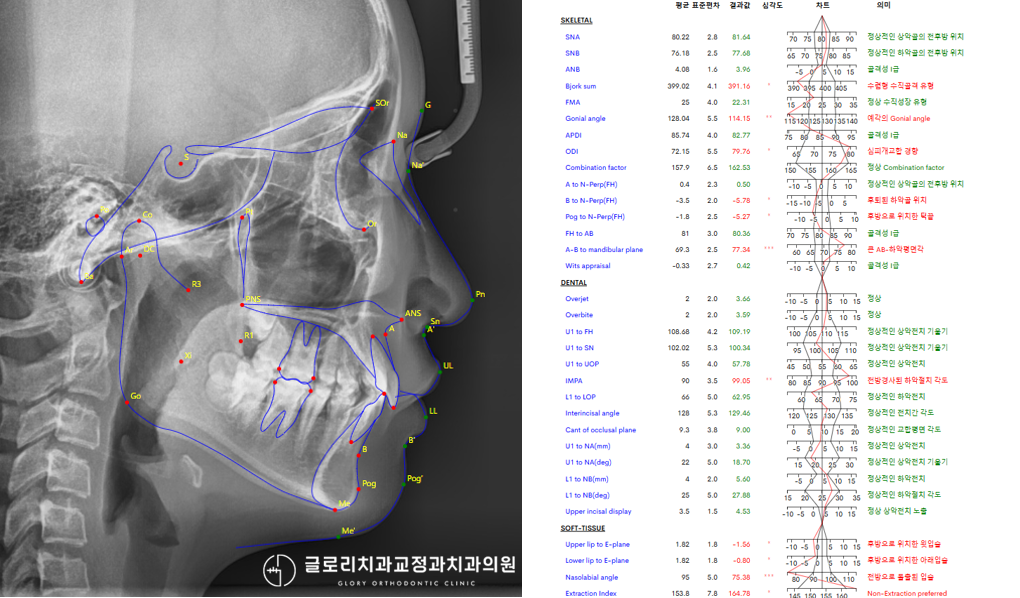The width and height of the screenshot is (1020, 598).
Task: Select the Go landmark on the mandible
Action: point(124,402)
